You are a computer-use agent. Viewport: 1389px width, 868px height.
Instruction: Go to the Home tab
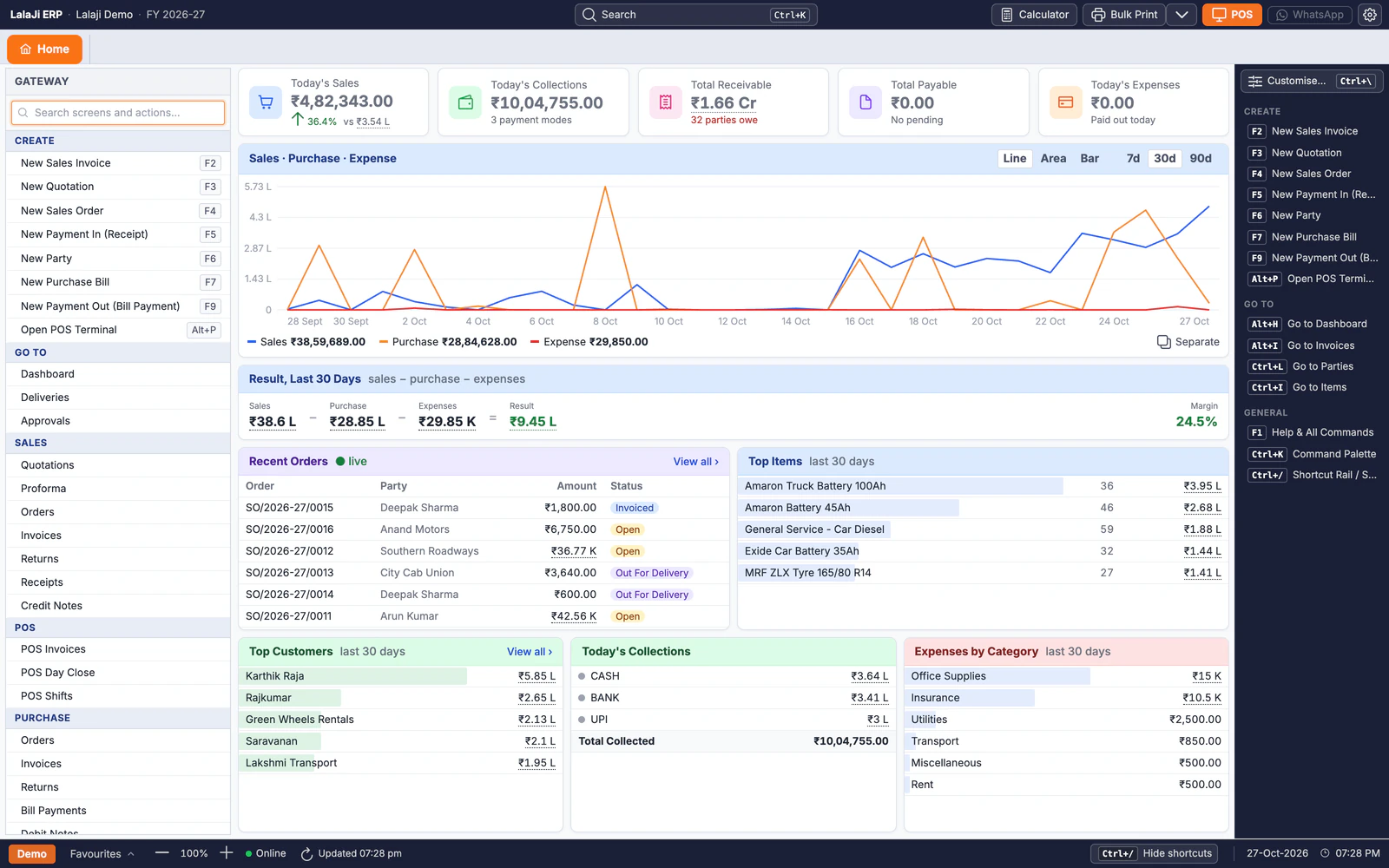[x=44, y=49]
